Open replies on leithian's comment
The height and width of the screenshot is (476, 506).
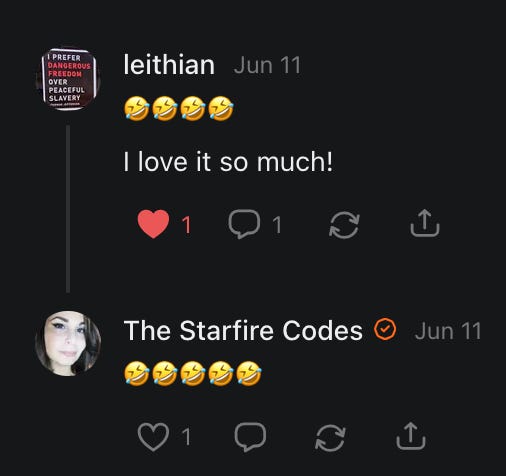click(244, 224)
